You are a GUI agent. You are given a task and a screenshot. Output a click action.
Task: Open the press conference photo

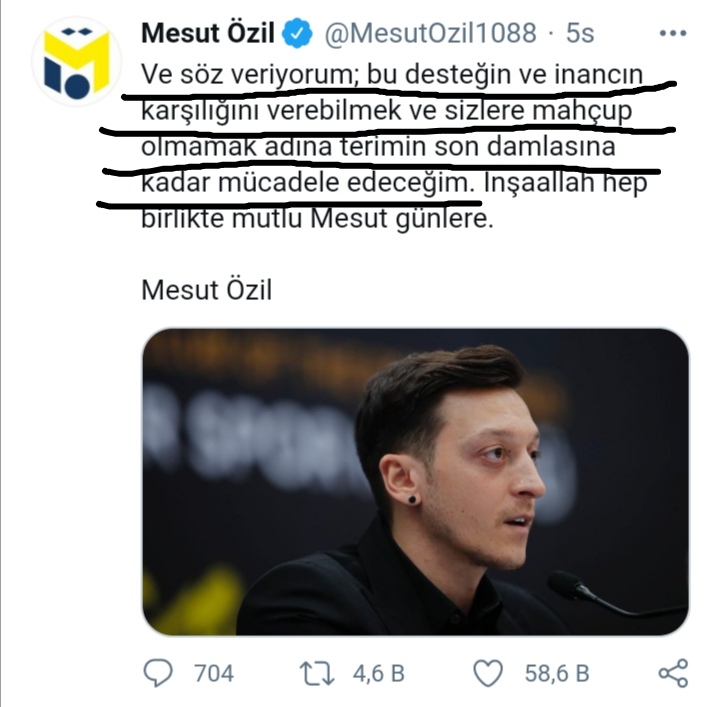(x=415, y=482)
